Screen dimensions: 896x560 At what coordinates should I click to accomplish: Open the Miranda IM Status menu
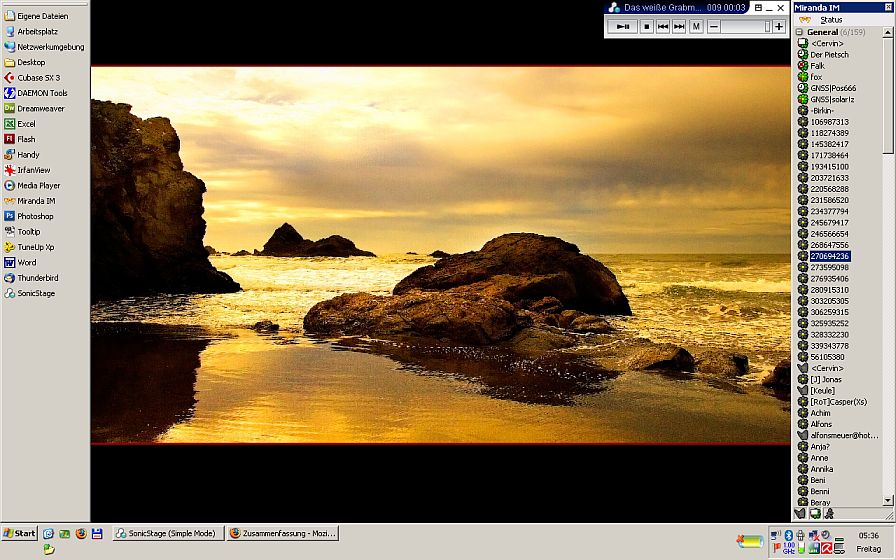pos(831,20)
